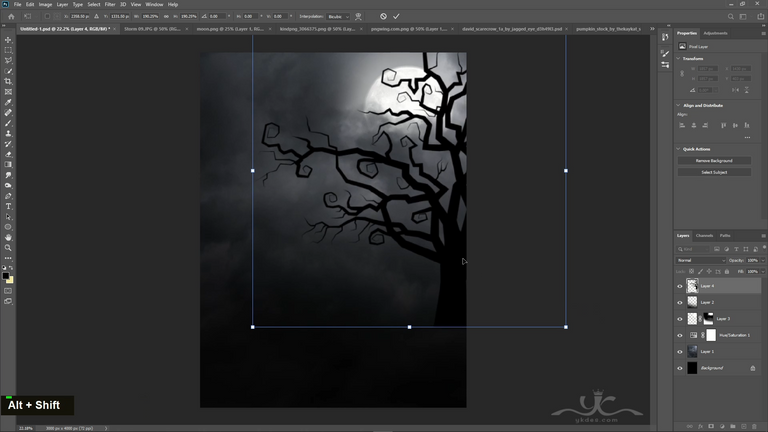This screenshot has width=768, height=432.
Task: Toggle relative positioning triangle icon
Action: point(96,16)
